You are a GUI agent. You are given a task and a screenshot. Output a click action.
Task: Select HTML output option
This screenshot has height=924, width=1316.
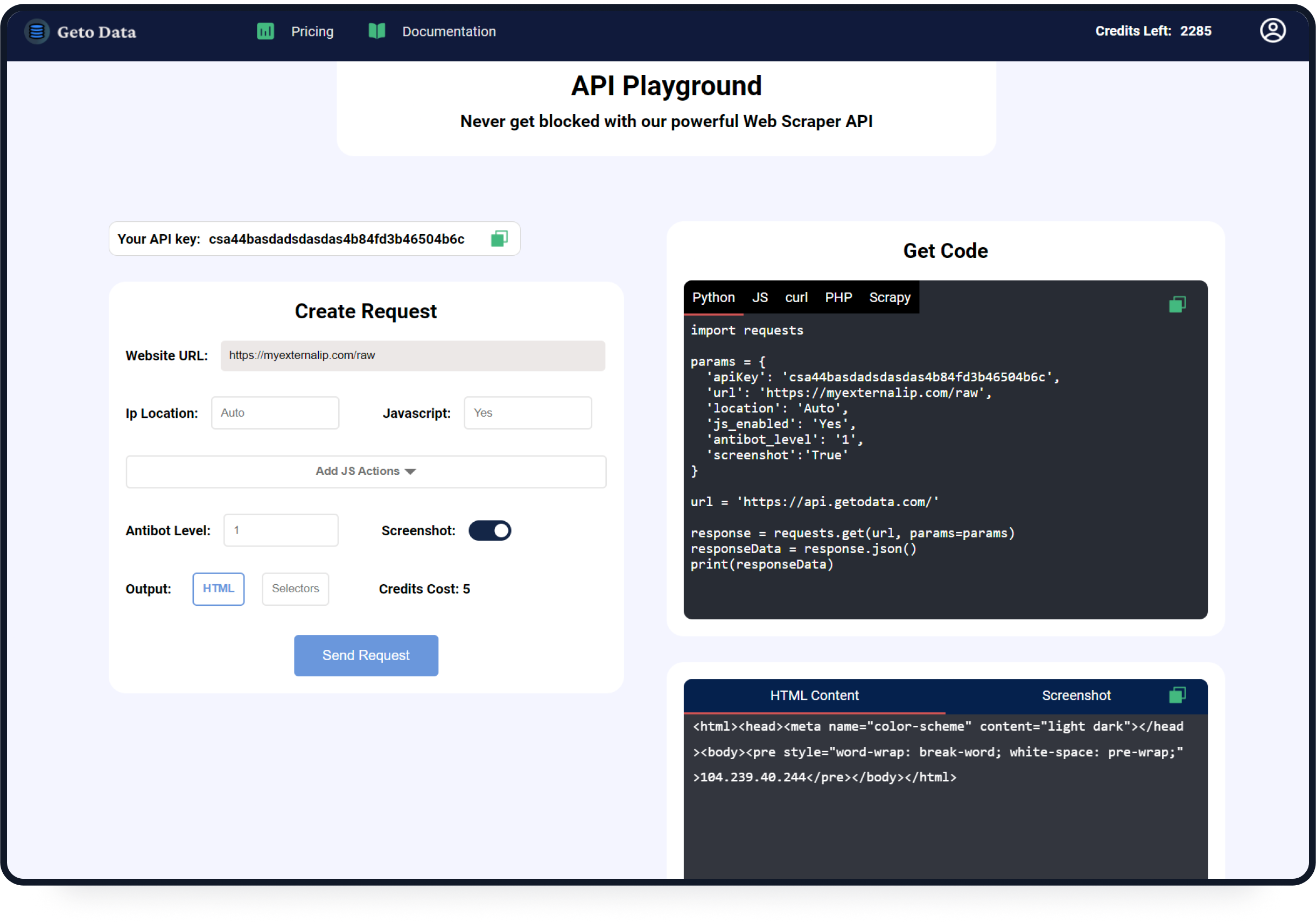(219, 589)
